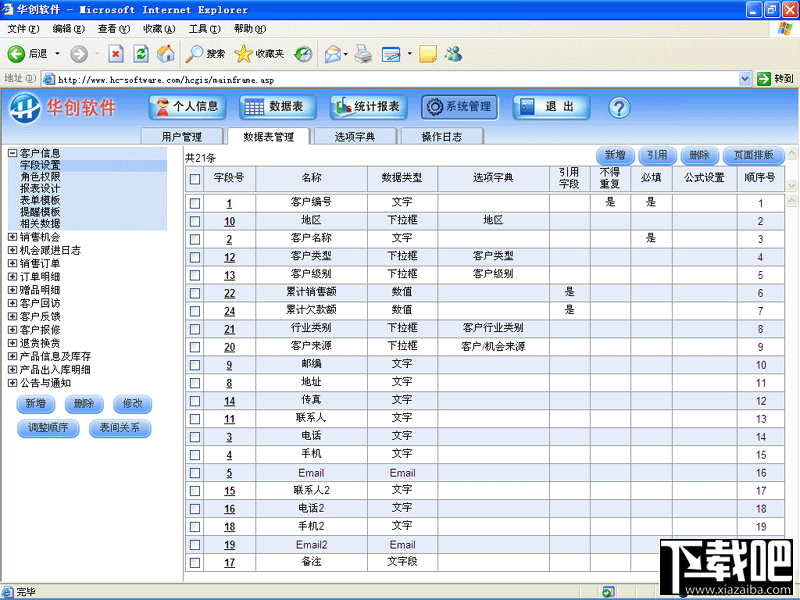Open History icon in IE toolbar

tap(304, 54)
